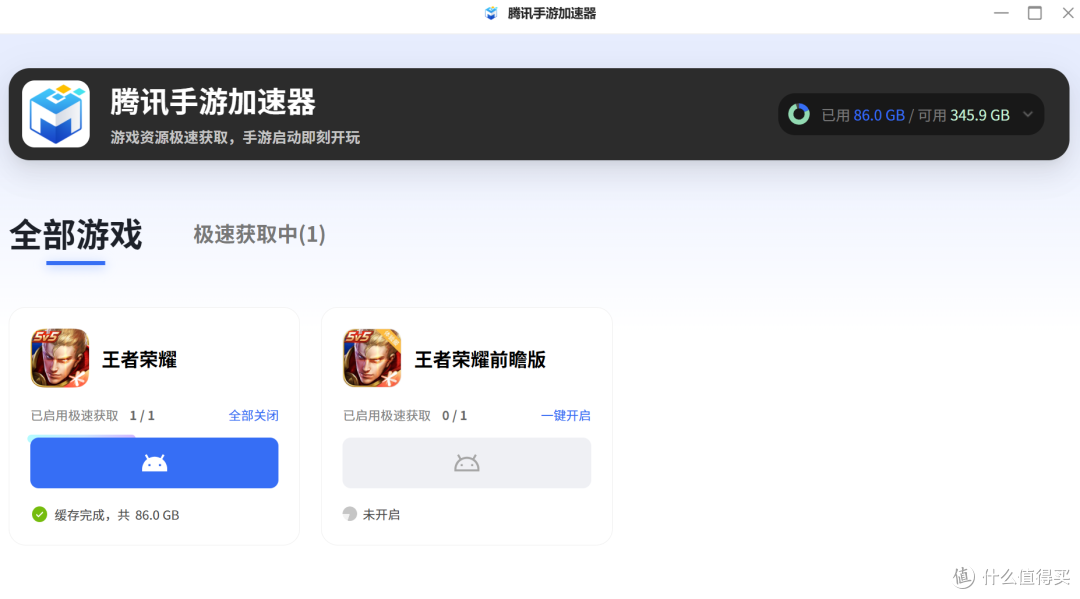Click the gray 未开启 status icon

point(350,514)
